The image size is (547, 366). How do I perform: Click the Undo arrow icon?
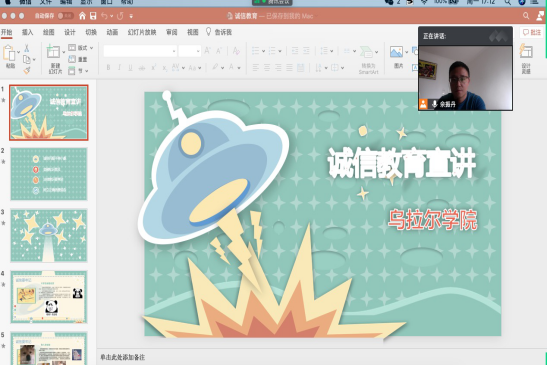tap(104, 16)
